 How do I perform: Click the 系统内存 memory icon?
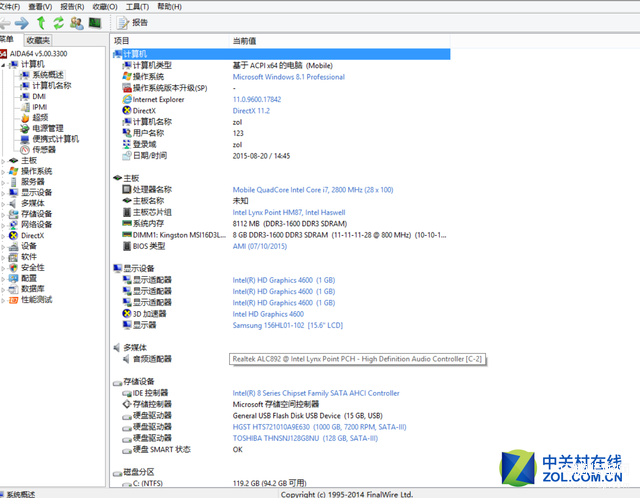(127, 223)
